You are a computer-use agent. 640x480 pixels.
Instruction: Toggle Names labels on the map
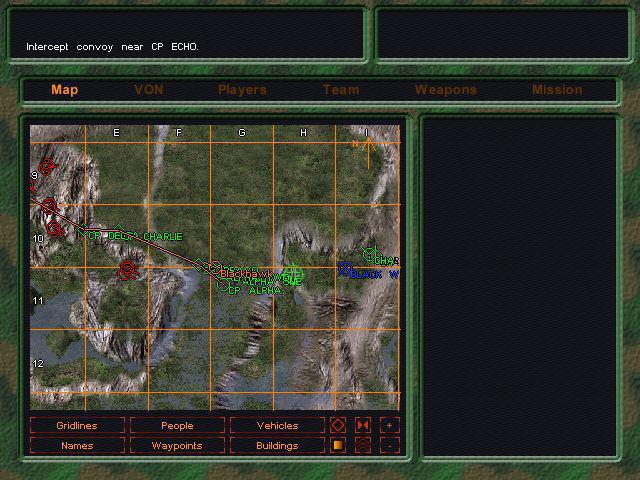77,446
